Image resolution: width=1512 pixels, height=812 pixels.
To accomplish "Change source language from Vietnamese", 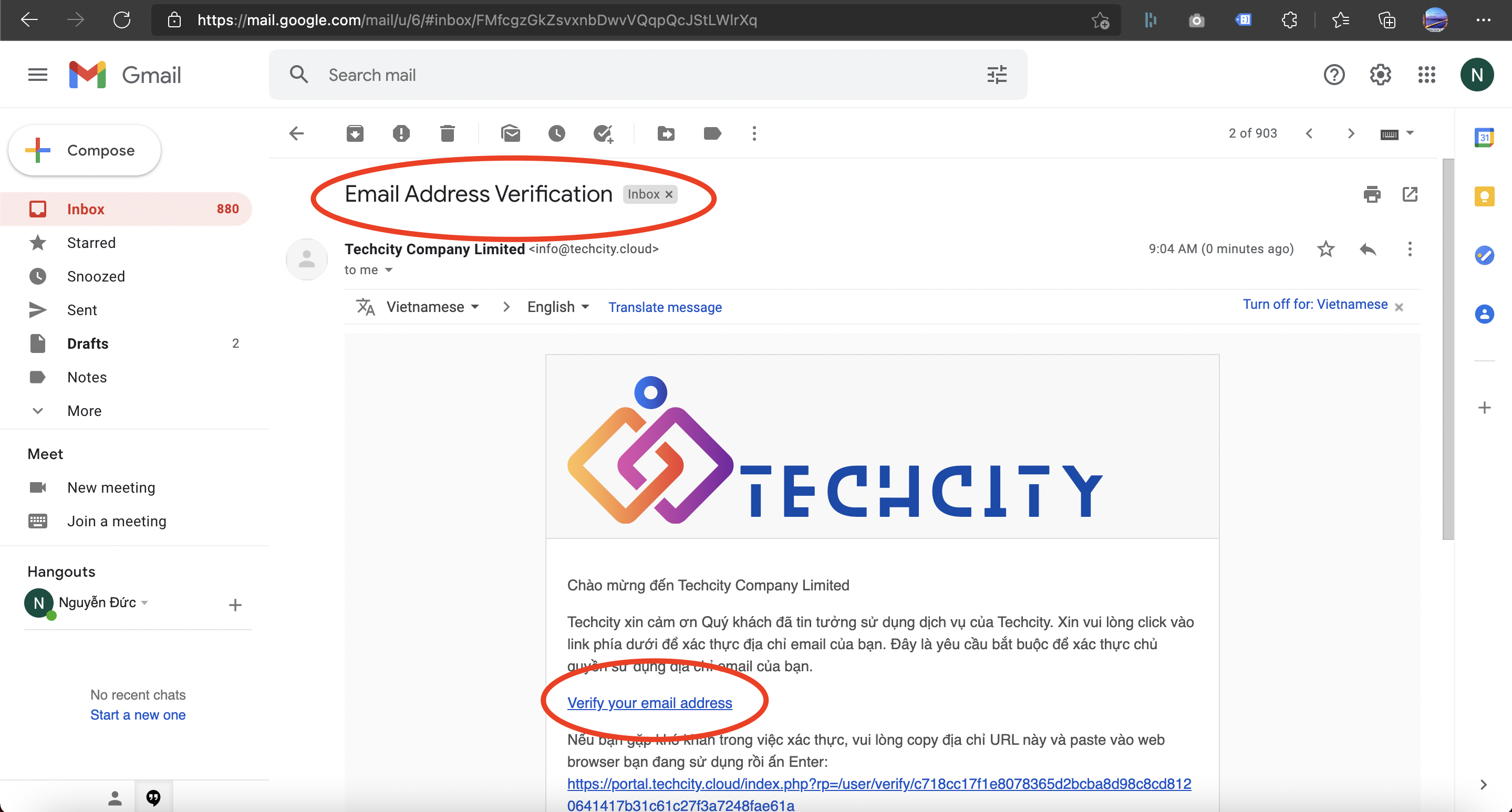I will click(433, 307).
